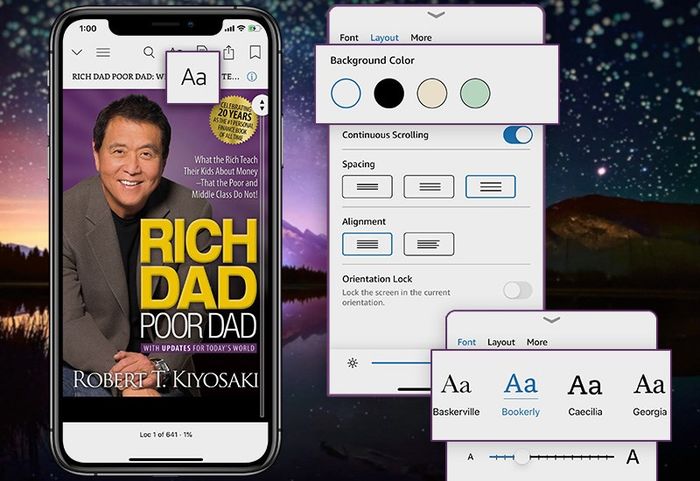
Task: Turn off Continuous Scrolling switch
Action: (x=517, y=135)
